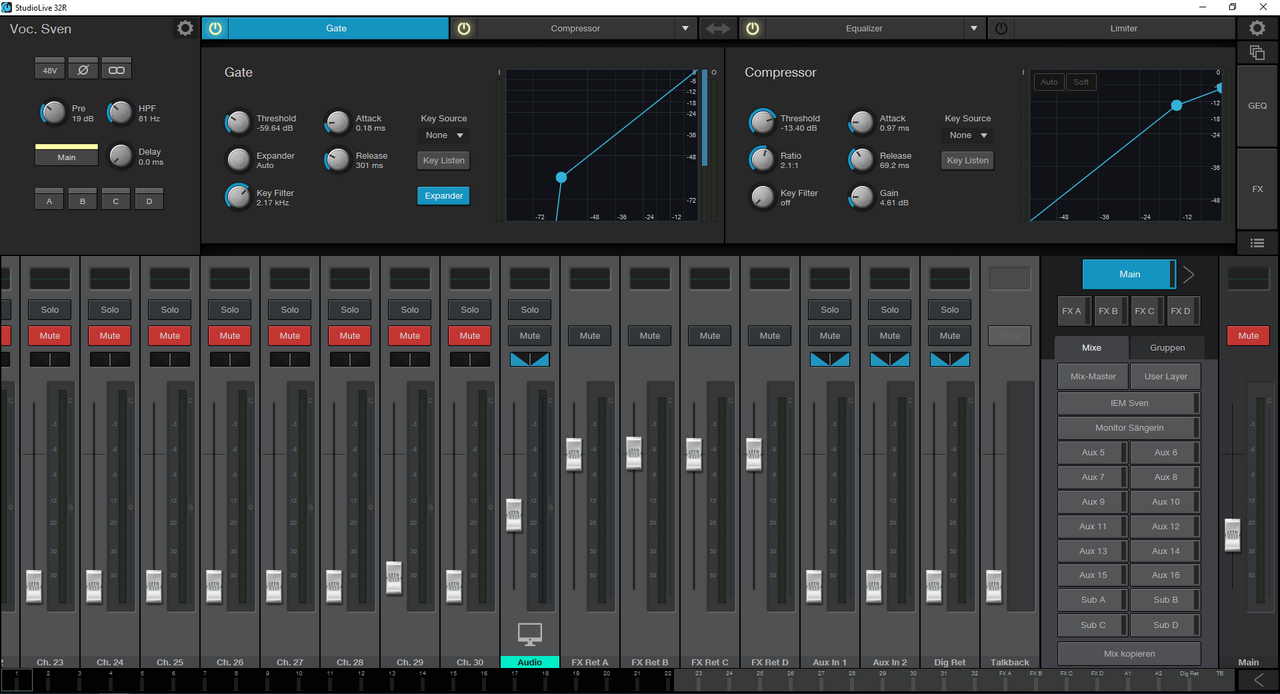Click stereo link triangles on Aux In 1
The width and height of the screenshot is (1280, 694).
[x=830, y=359]
